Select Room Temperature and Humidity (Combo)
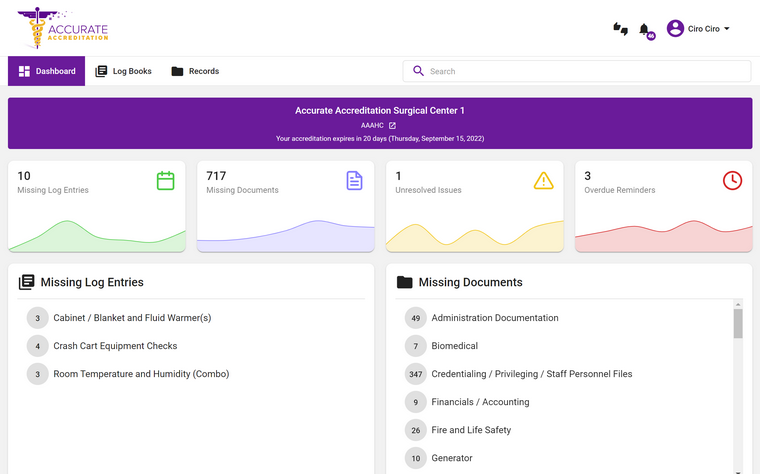The image size is (760, 474). (141, 374)
